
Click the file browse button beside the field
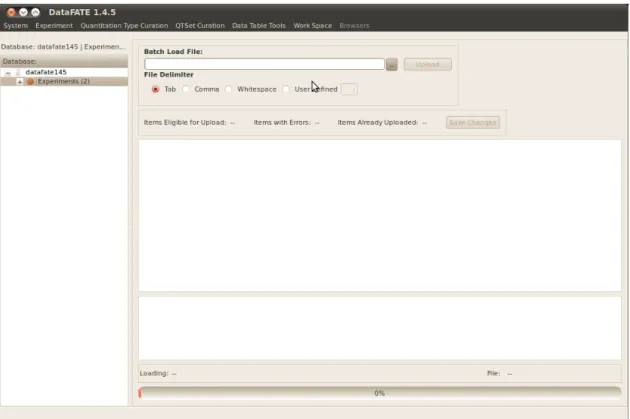(x=392, y=64)
